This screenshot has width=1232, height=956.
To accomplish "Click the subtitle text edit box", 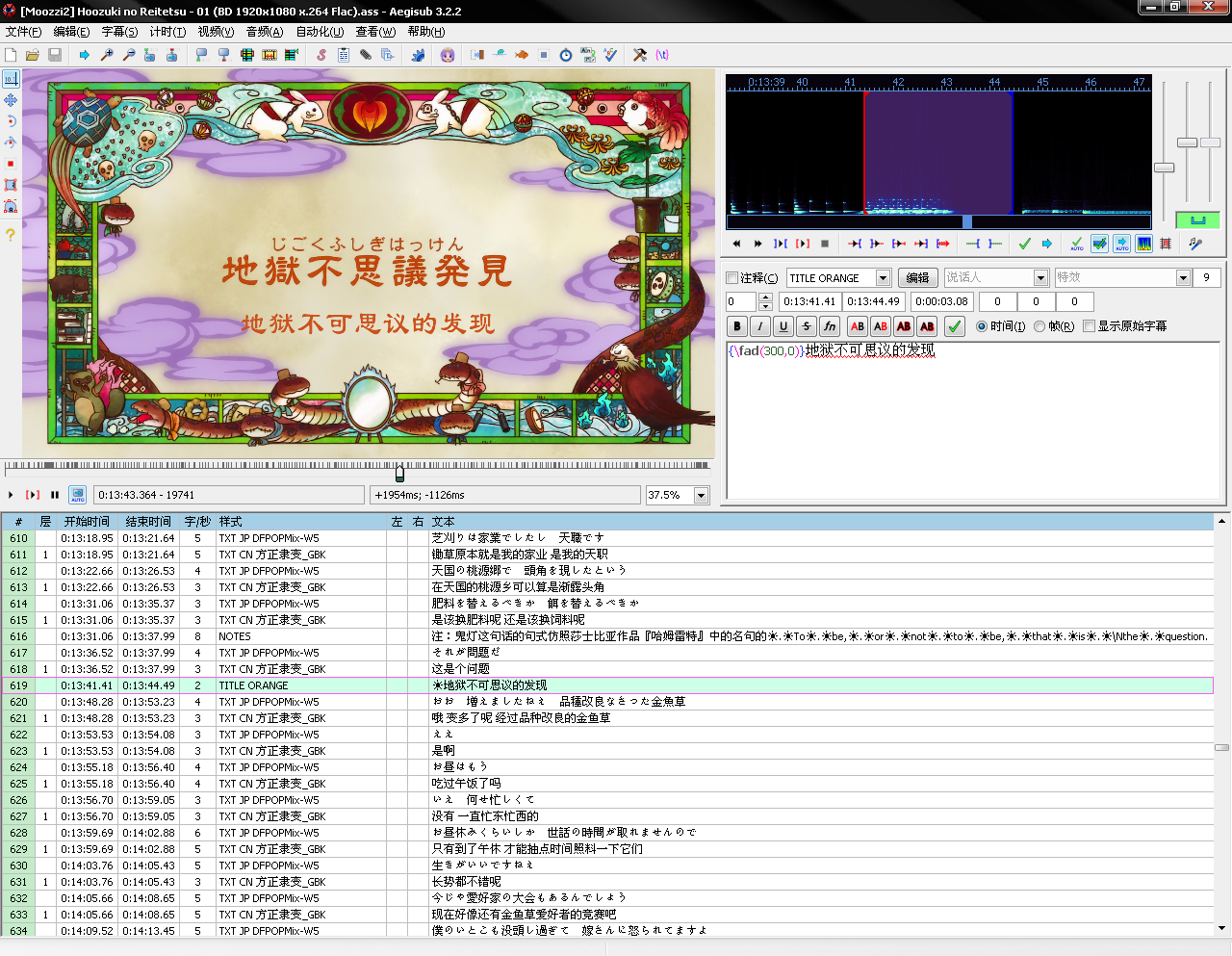I will (973, 421).
